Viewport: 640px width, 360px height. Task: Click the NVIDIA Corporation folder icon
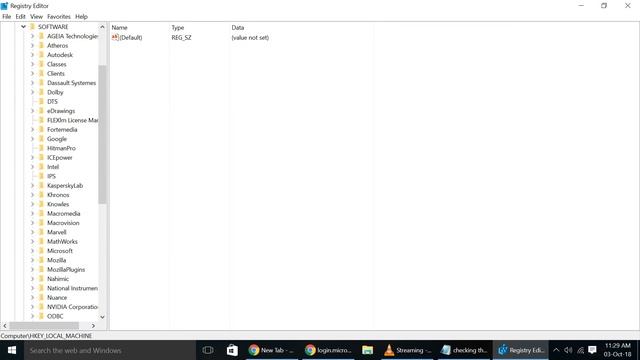pyautogui.click(x=41, y=307)
